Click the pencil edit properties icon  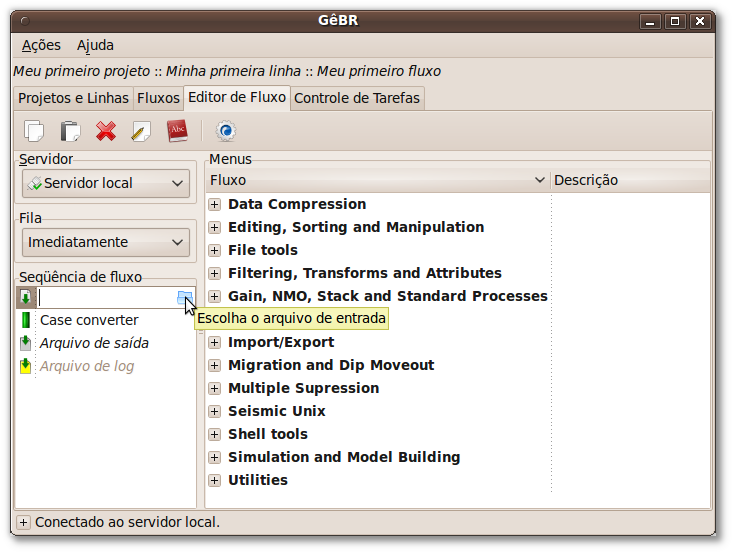141,131
